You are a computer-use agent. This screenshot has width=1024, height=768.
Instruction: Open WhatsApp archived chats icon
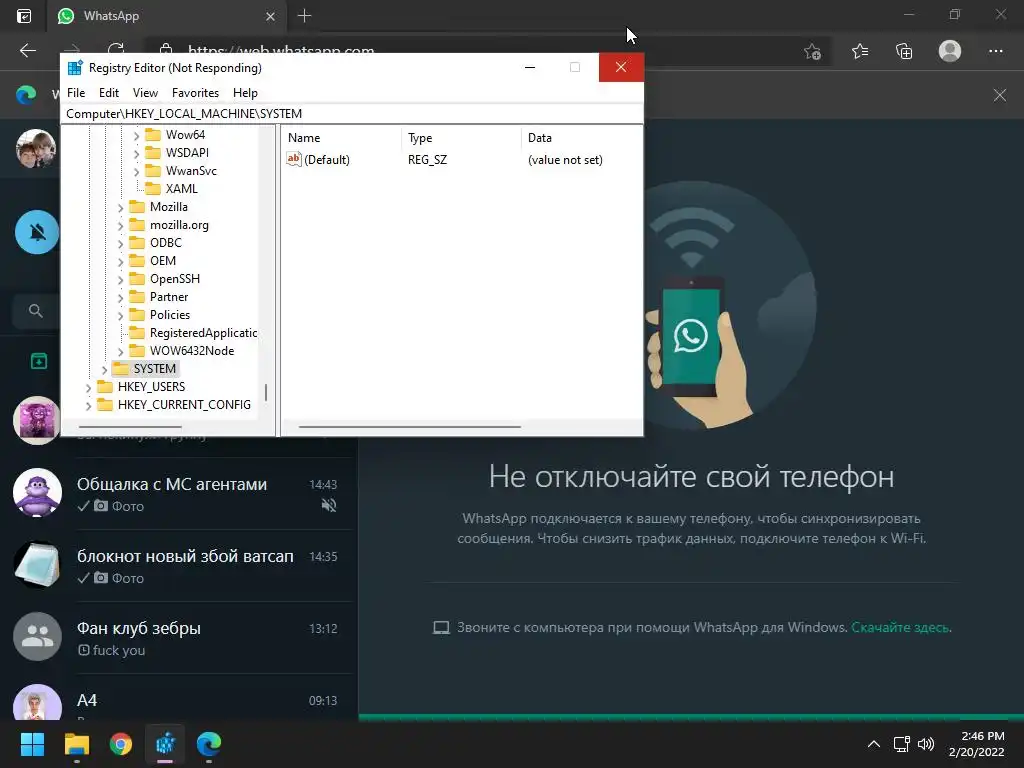coord(39,360)
